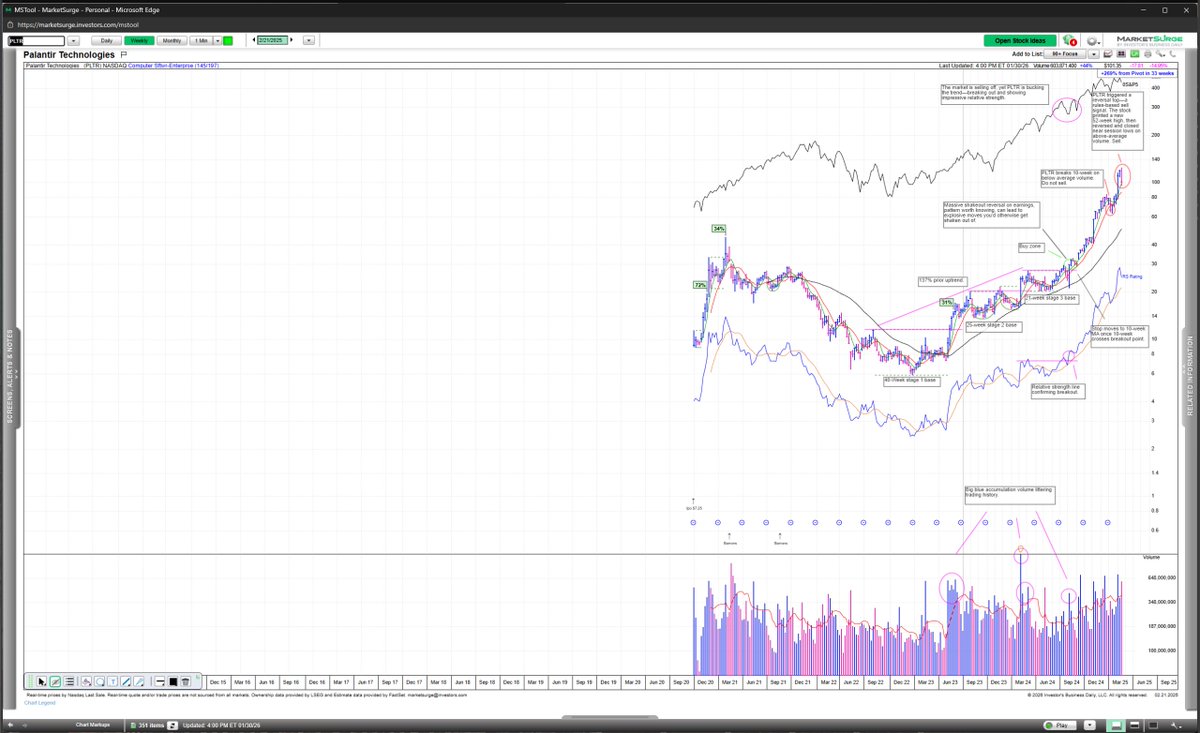Switch to Monthly chart period
The width and height of the screenshot is (1200, 733).
pos(172,40)
